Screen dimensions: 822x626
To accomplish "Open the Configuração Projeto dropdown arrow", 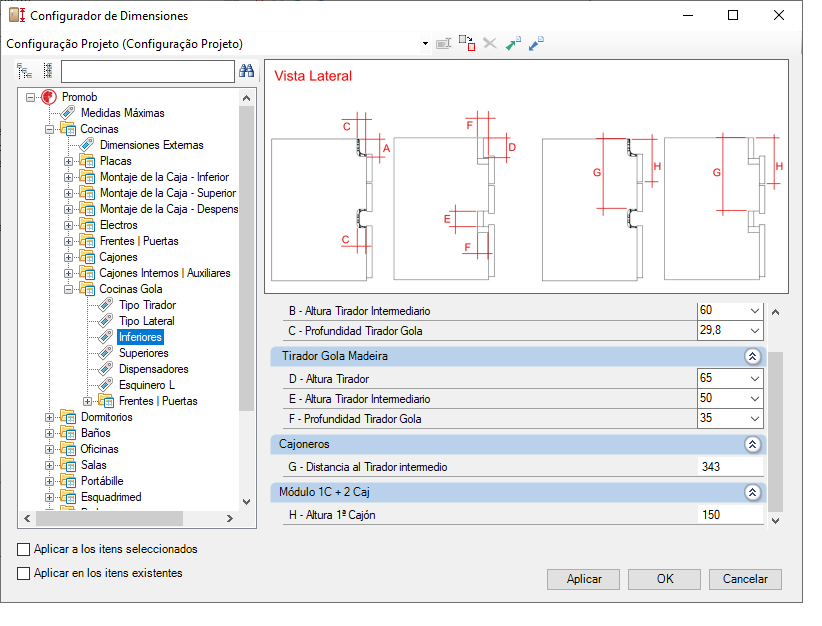I will (x=425, y=44).
